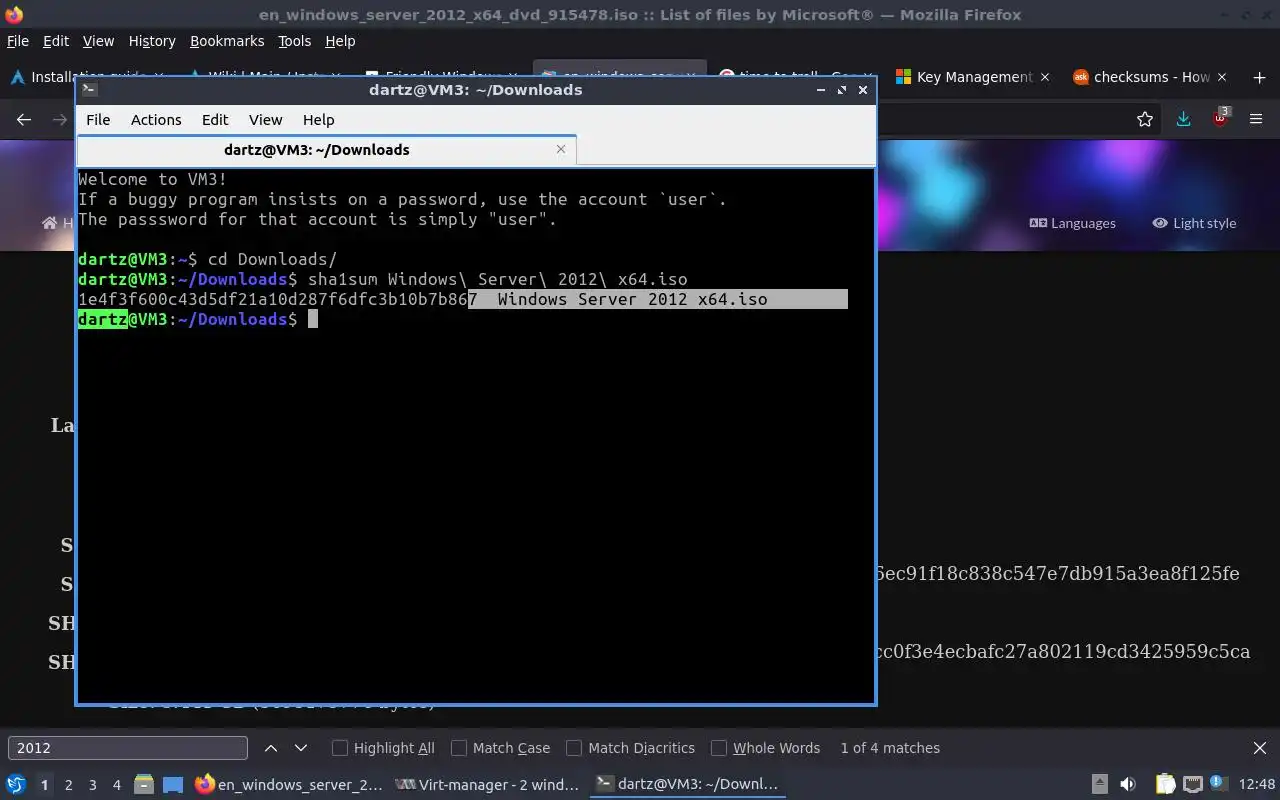
Task: Switch to Key Management browser tab
Action: coord(973,77)
